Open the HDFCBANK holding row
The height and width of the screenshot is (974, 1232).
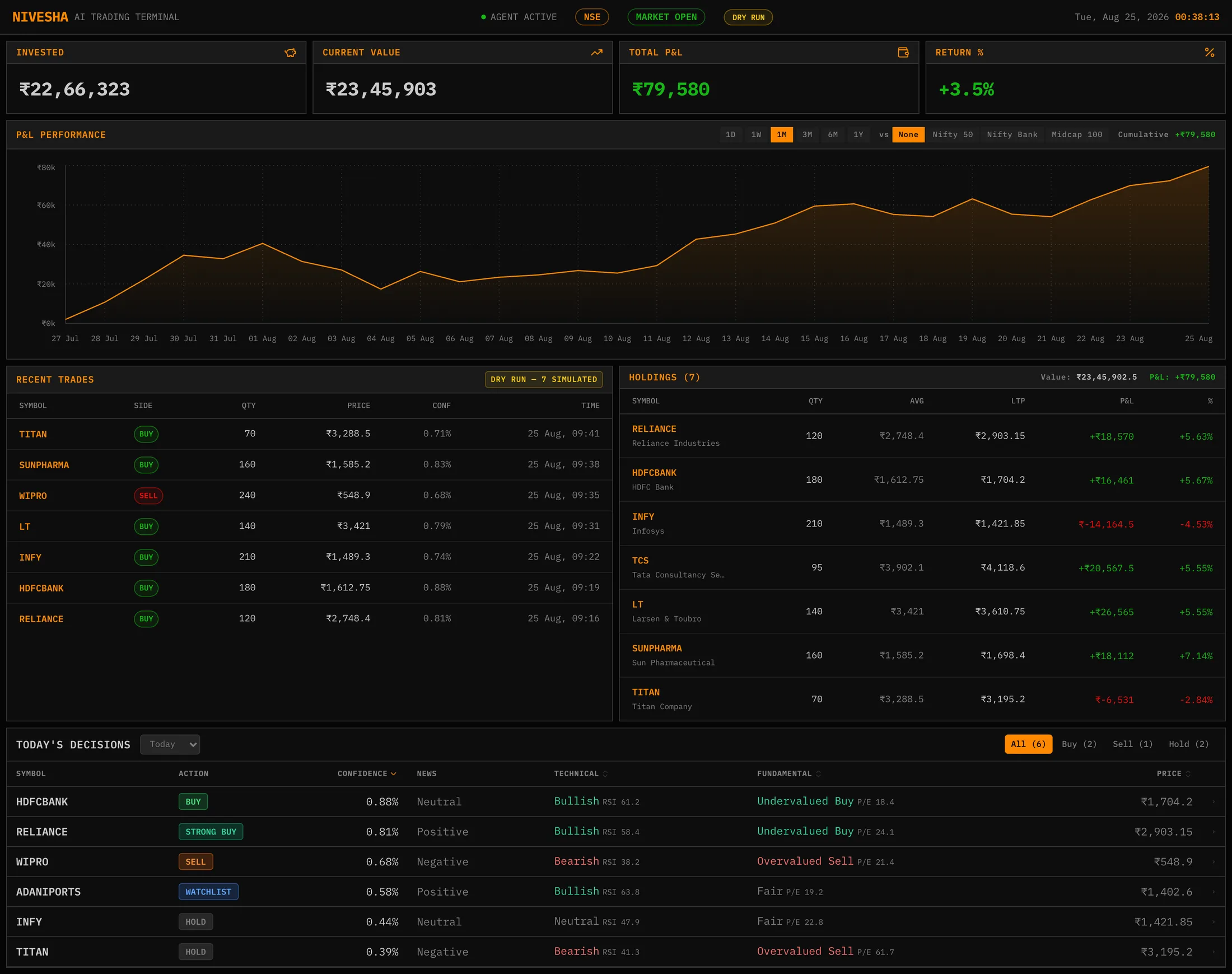922,479
